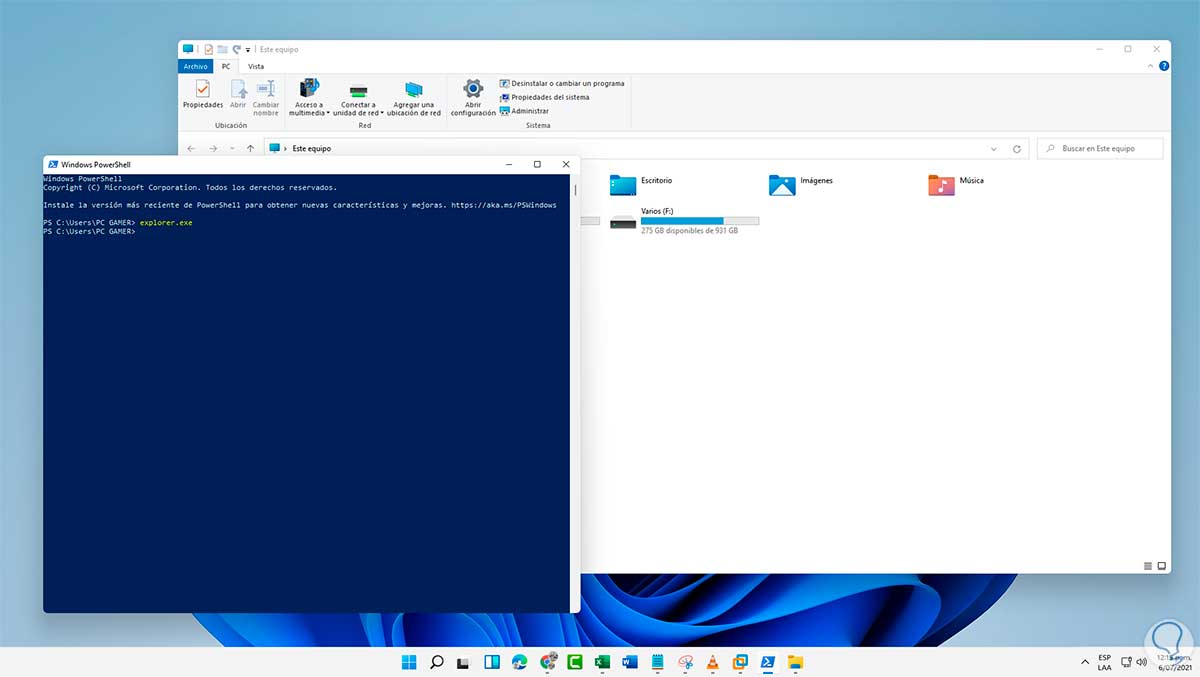Screen dimensions: 1200x677
Task: Go back with the Explorer back arrow
Action: [192, 148]
